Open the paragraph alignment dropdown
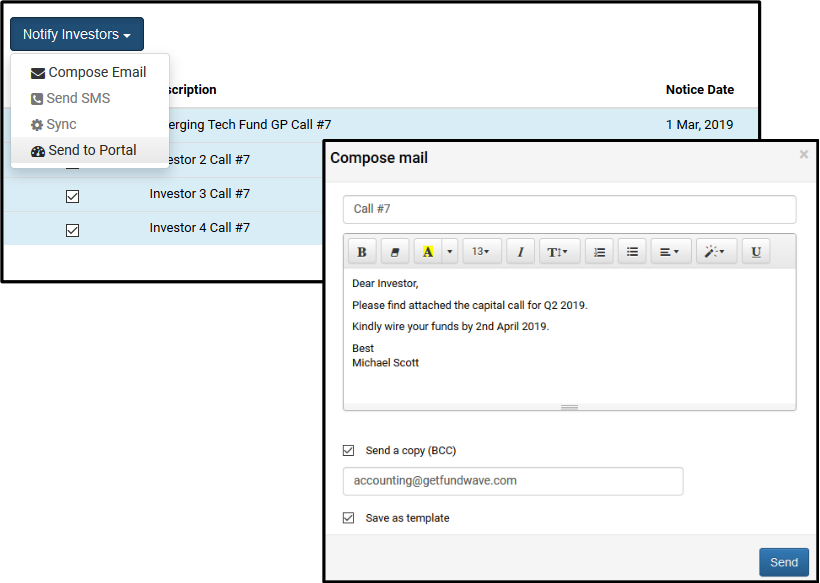The image size is (820, 583). tap(671, 252)
